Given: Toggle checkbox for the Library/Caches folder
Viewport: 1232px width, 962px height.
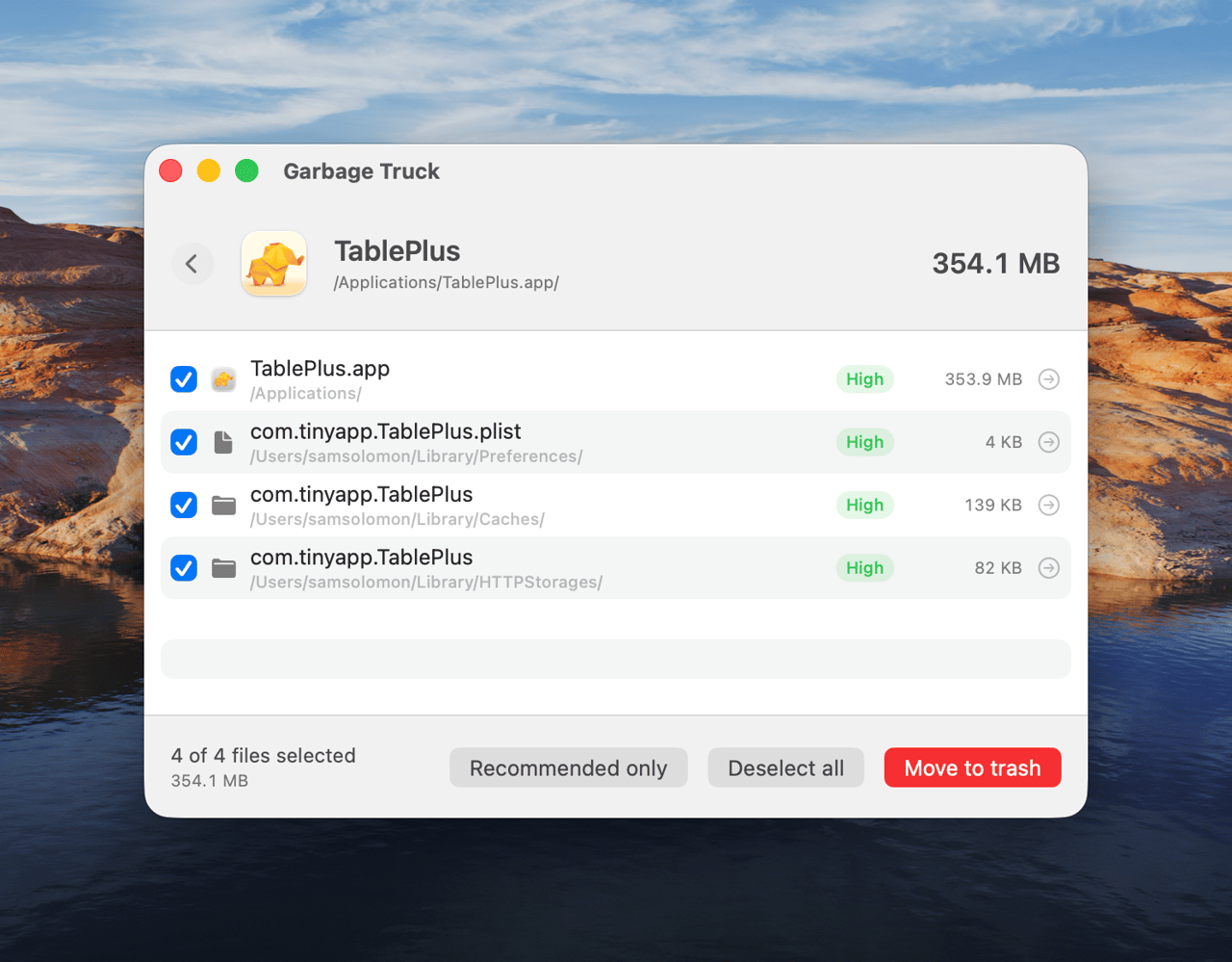Looking at the screenshot, I should pos(184,505).
